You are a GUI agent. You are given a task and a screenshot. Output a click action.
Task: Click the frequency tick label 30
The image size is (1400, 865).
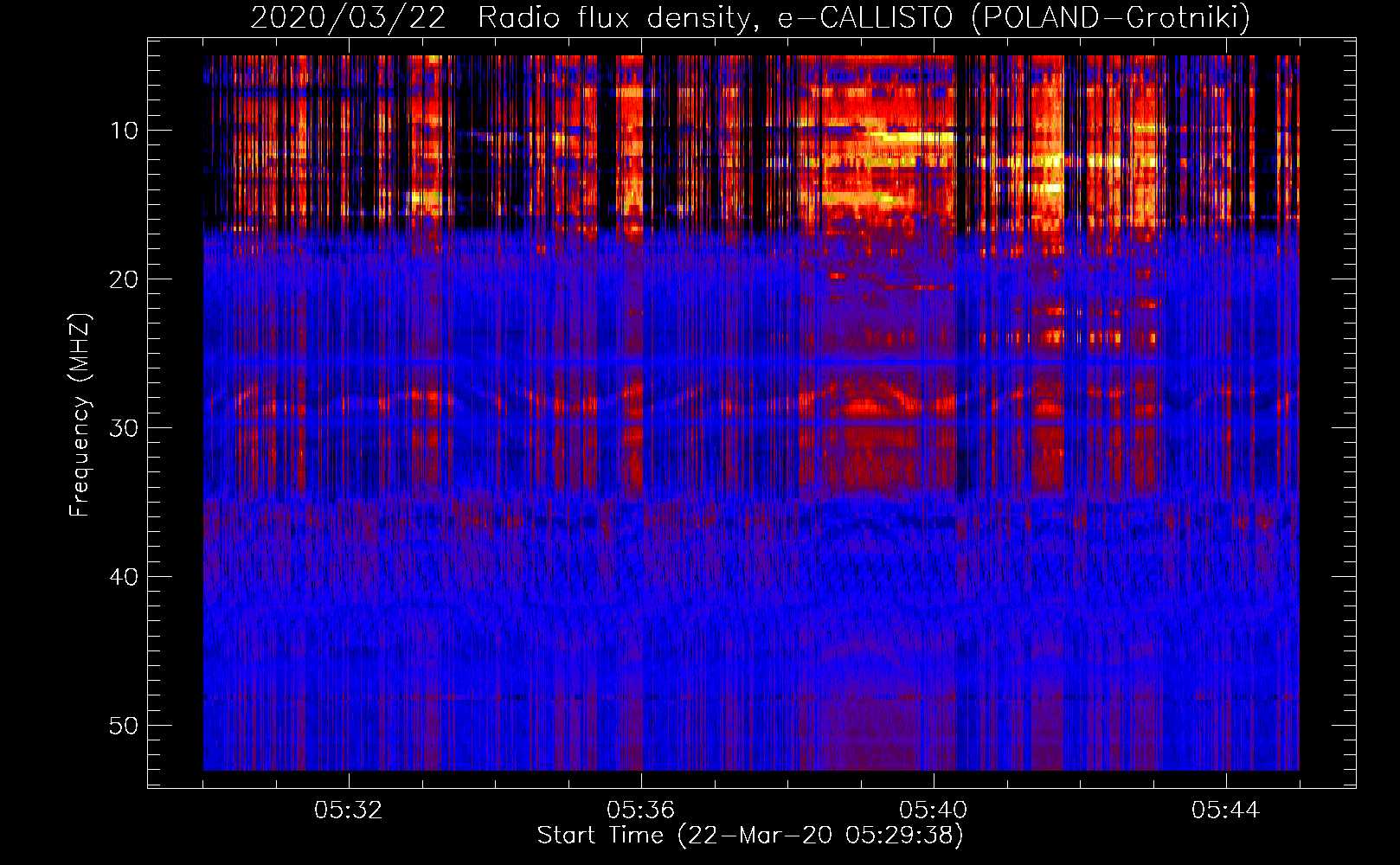point(125,428)
